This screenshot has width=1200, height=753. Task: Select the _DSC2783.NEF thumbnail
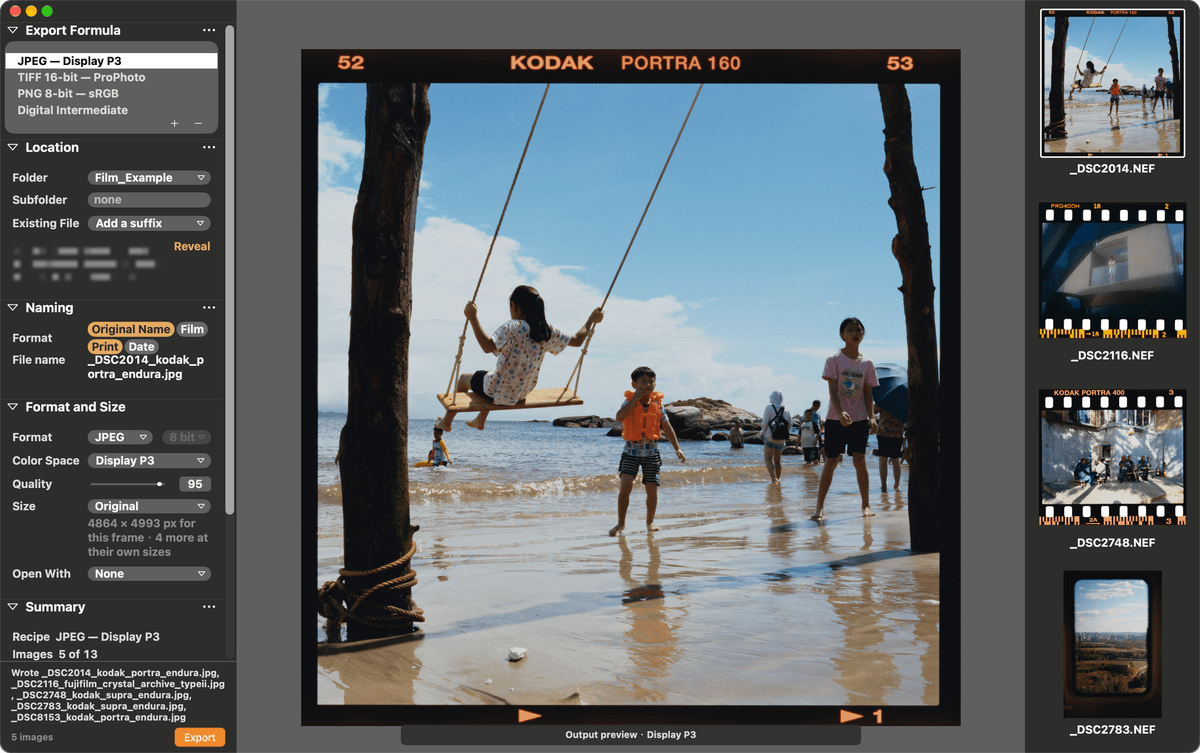coord(1112,645)
